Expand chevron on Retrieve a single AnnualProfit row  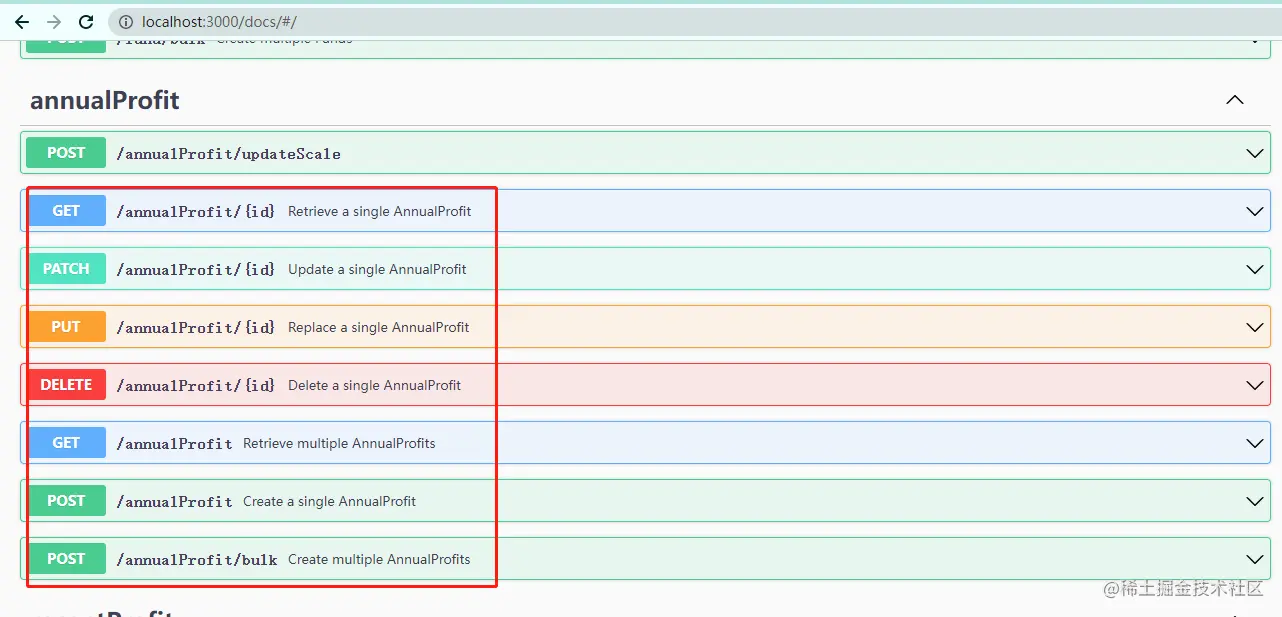[x=1255, y=212]
